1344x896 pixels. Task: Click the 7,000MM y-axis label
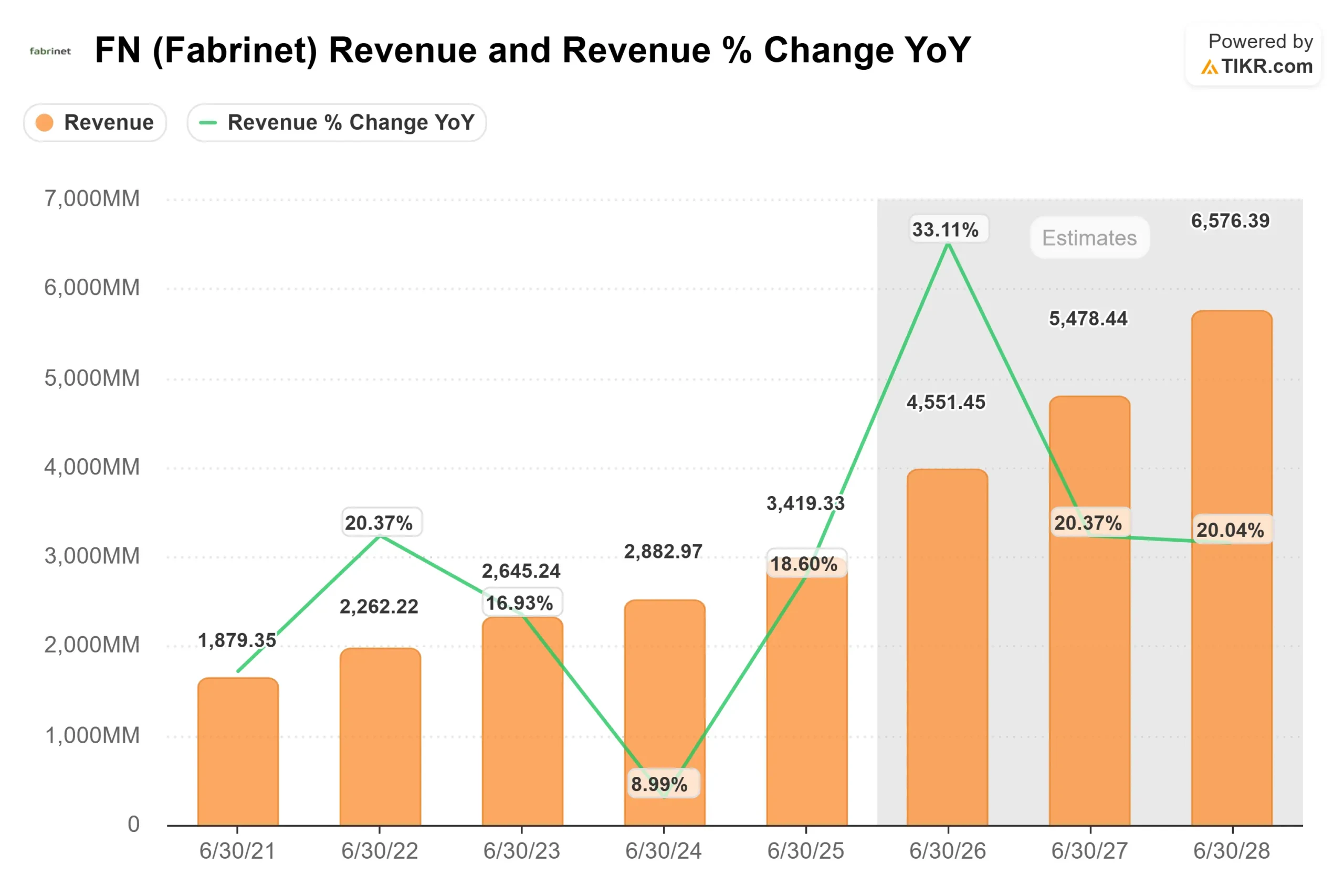[x=92, y=199]
